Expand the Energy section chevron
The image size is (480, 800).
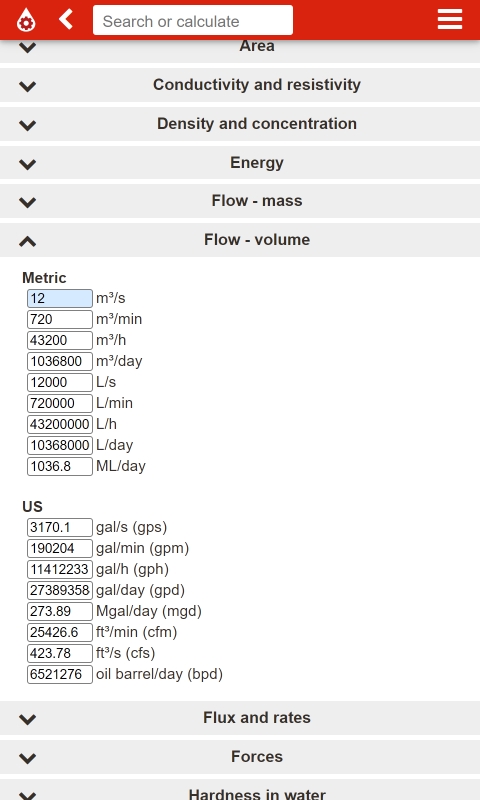28,164
